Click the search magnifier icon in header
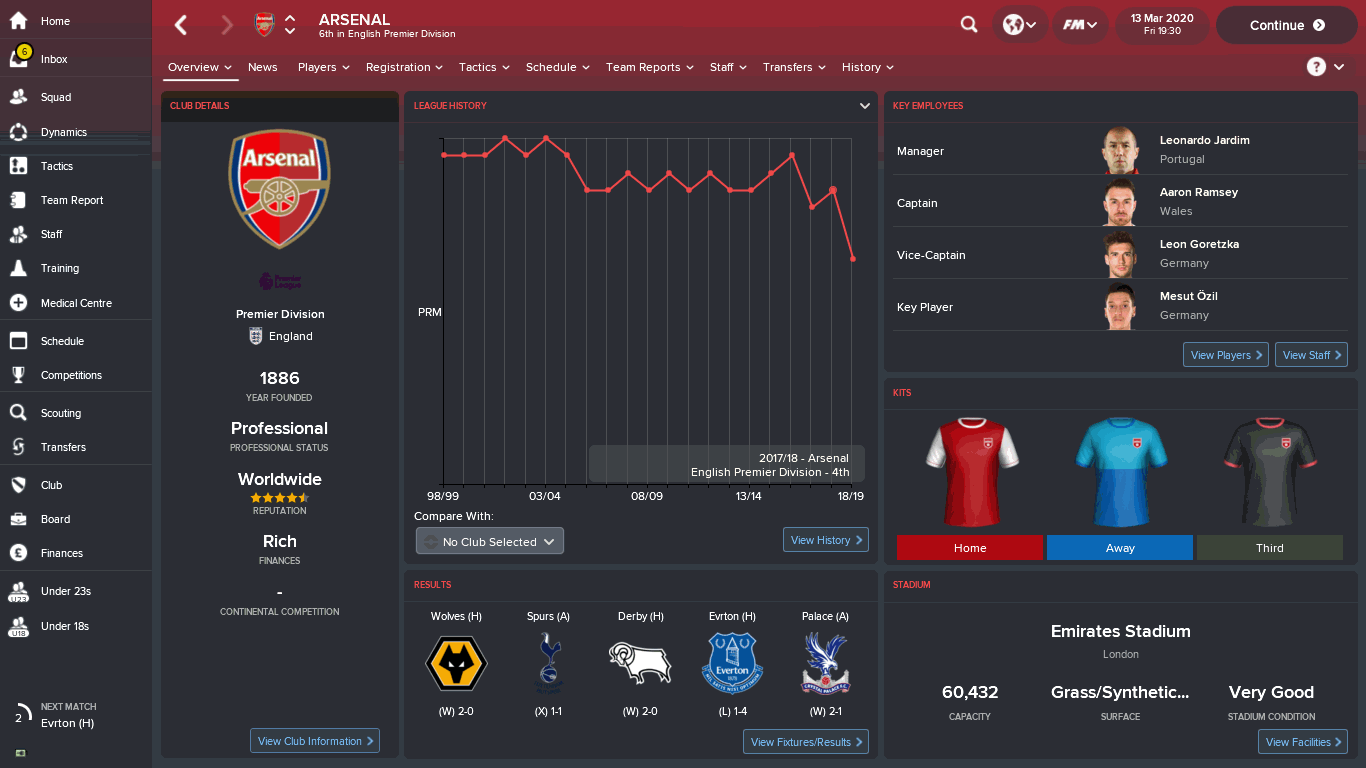Screen dimensions: 1366x768 pos(969,25)
